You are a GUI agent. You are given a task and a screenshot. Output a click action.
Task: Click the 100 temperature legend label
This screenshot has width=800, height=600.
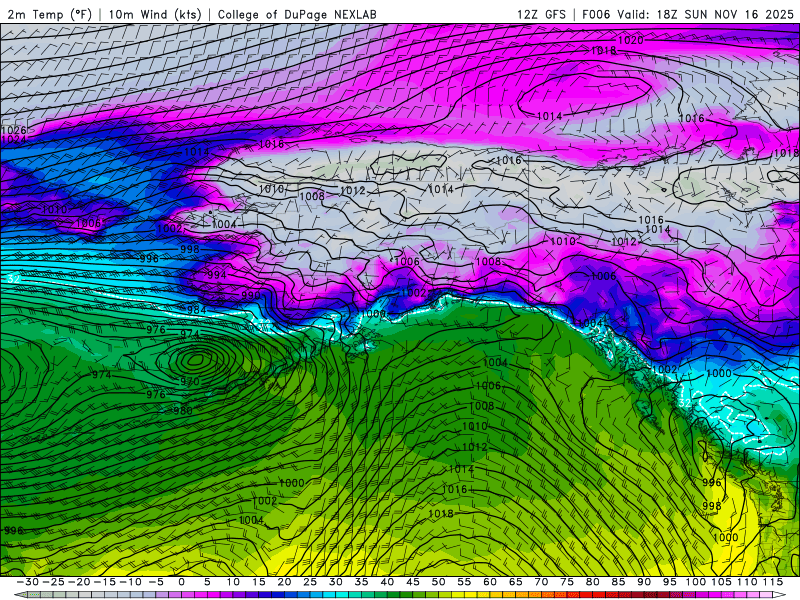click(695, 582)
